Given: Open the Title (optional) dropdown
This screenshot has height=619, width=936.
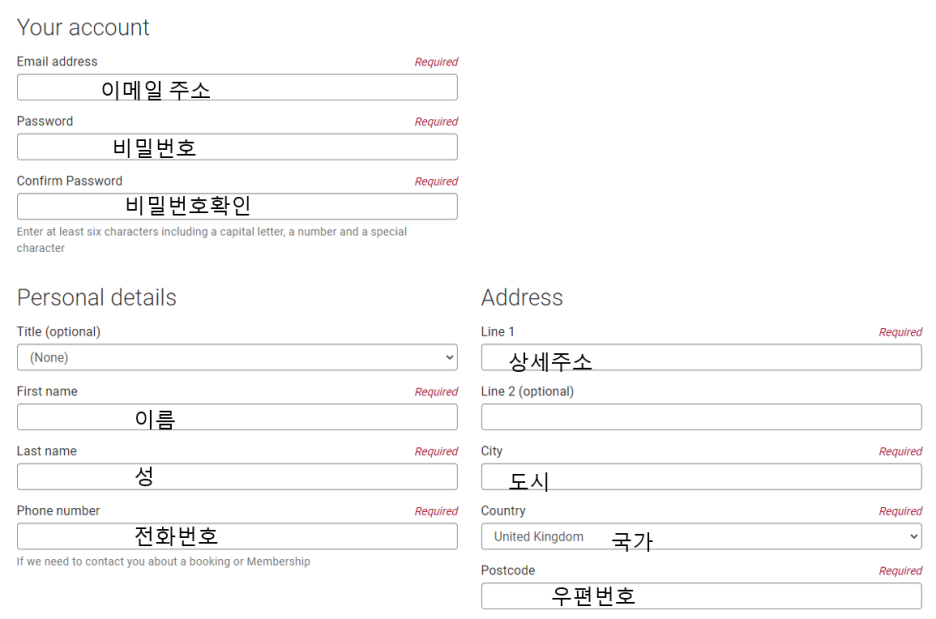Looking at the screenshot, I should pos(237,358).
